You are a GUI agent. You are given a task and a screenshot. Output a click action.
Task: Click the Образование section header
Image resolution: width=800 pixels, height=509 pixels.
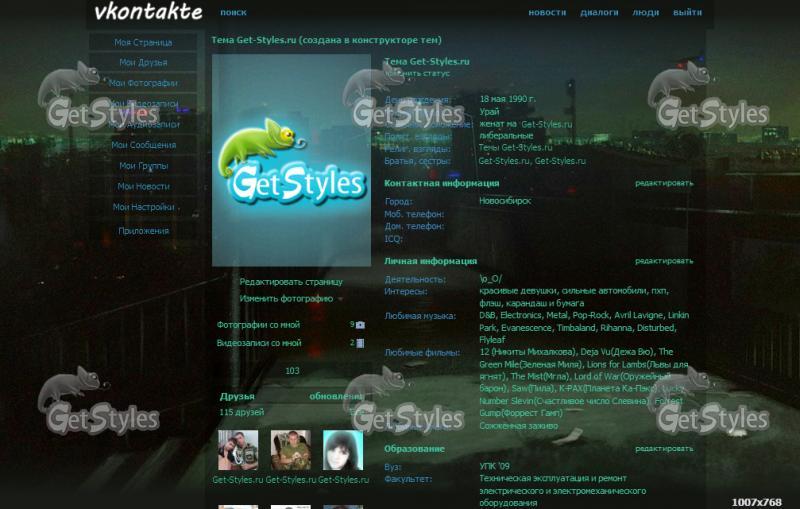(414, 449)
